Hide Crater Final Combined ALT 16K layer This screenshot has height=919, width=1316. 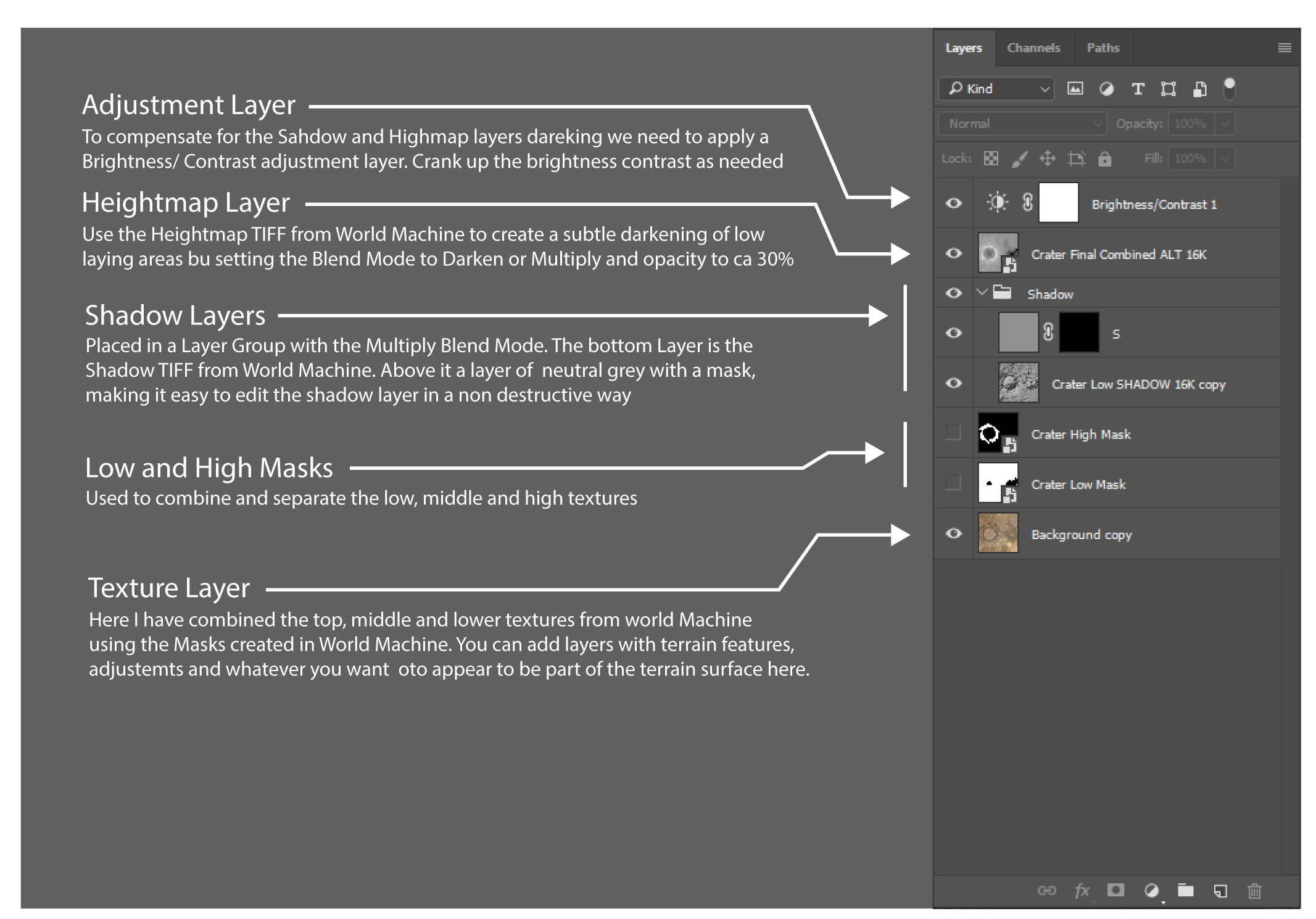coord(953,253)
